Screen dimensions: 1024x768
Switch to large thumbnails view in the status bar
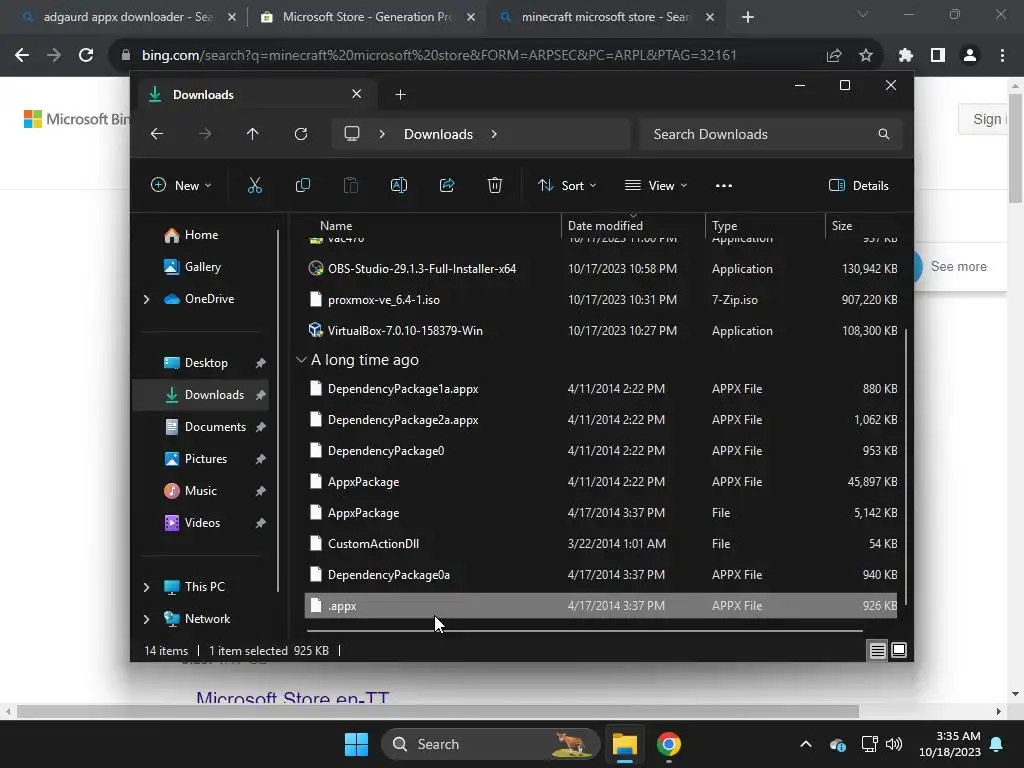(899, 650)
